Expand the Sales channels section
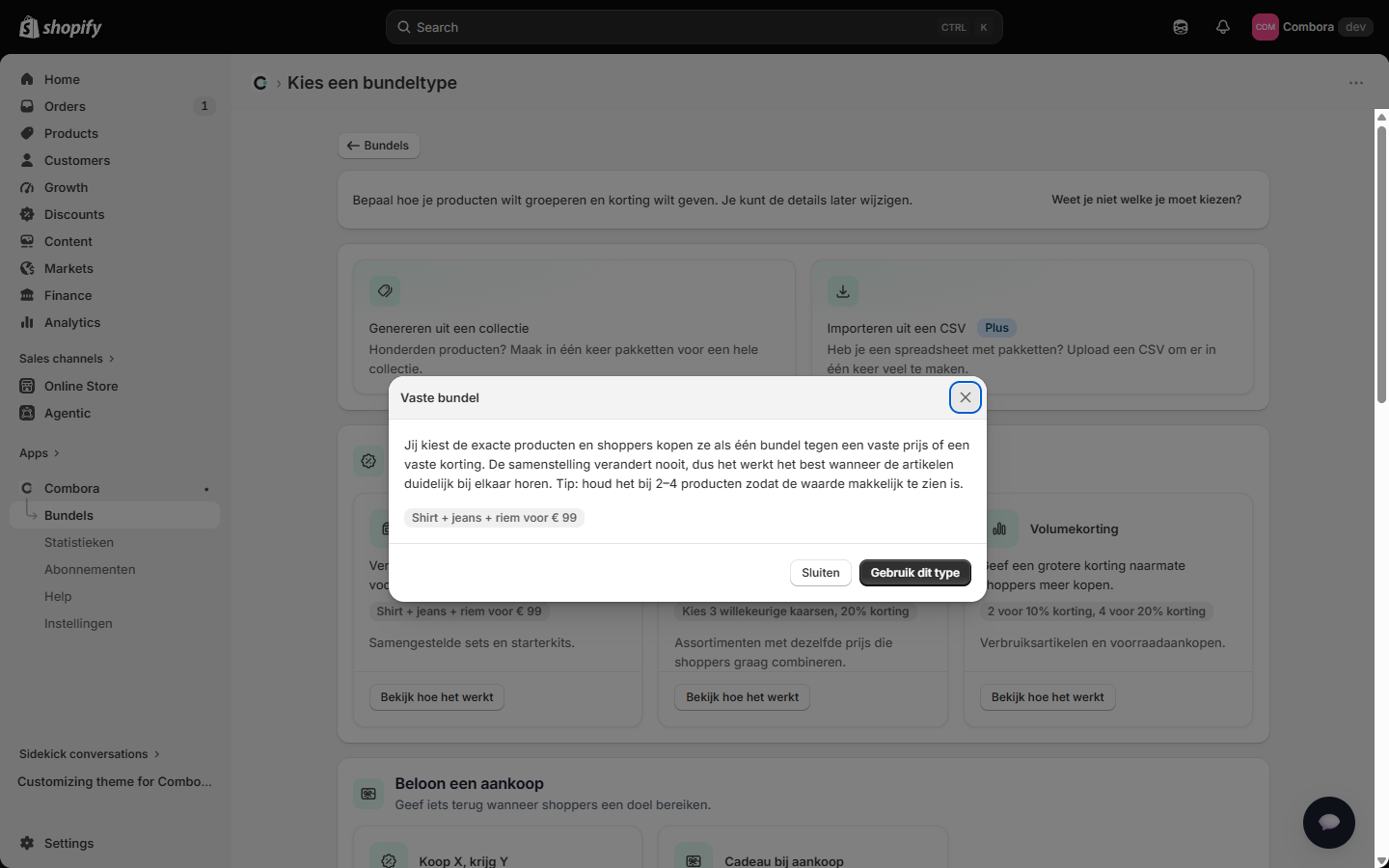This screenshot has height=868, width=1389. (x=67, y=359)
